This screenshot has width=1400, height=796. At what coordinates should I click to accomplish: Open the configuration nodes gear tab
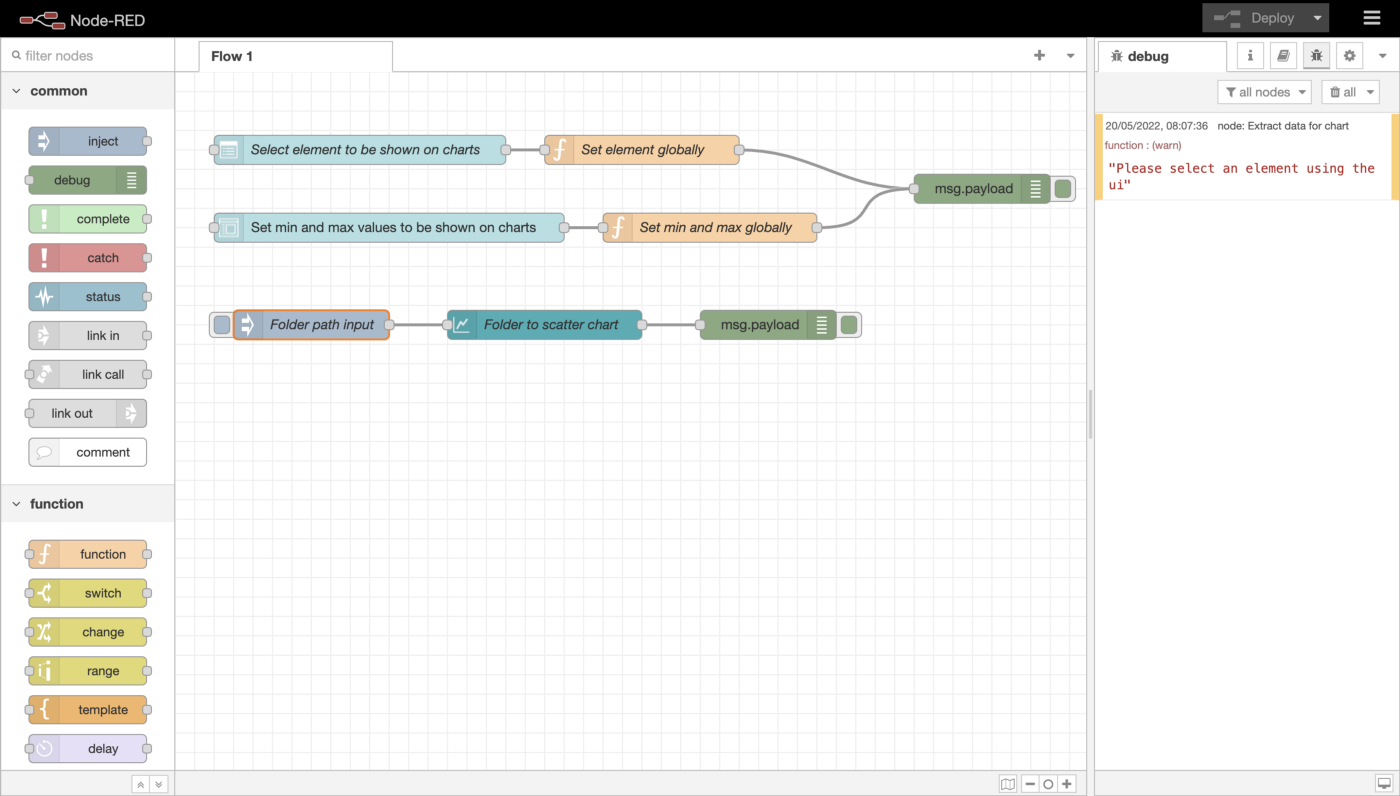point(1350,56)
